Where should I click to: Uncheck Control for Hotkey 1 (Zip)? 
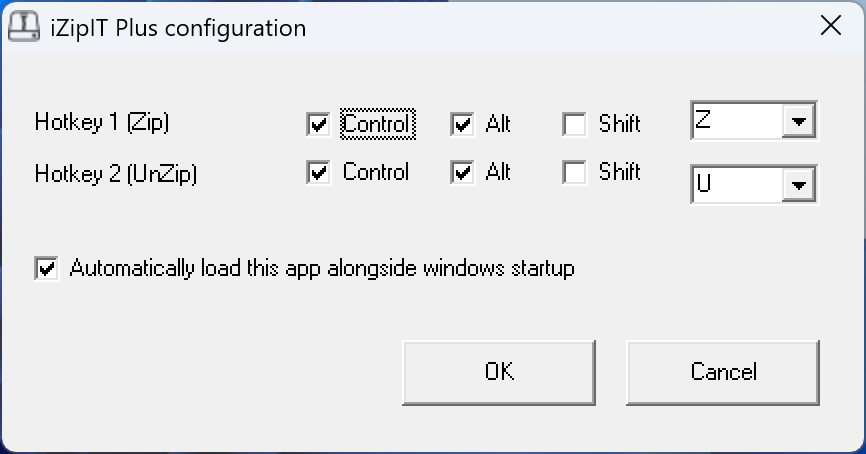pos(319,125)
